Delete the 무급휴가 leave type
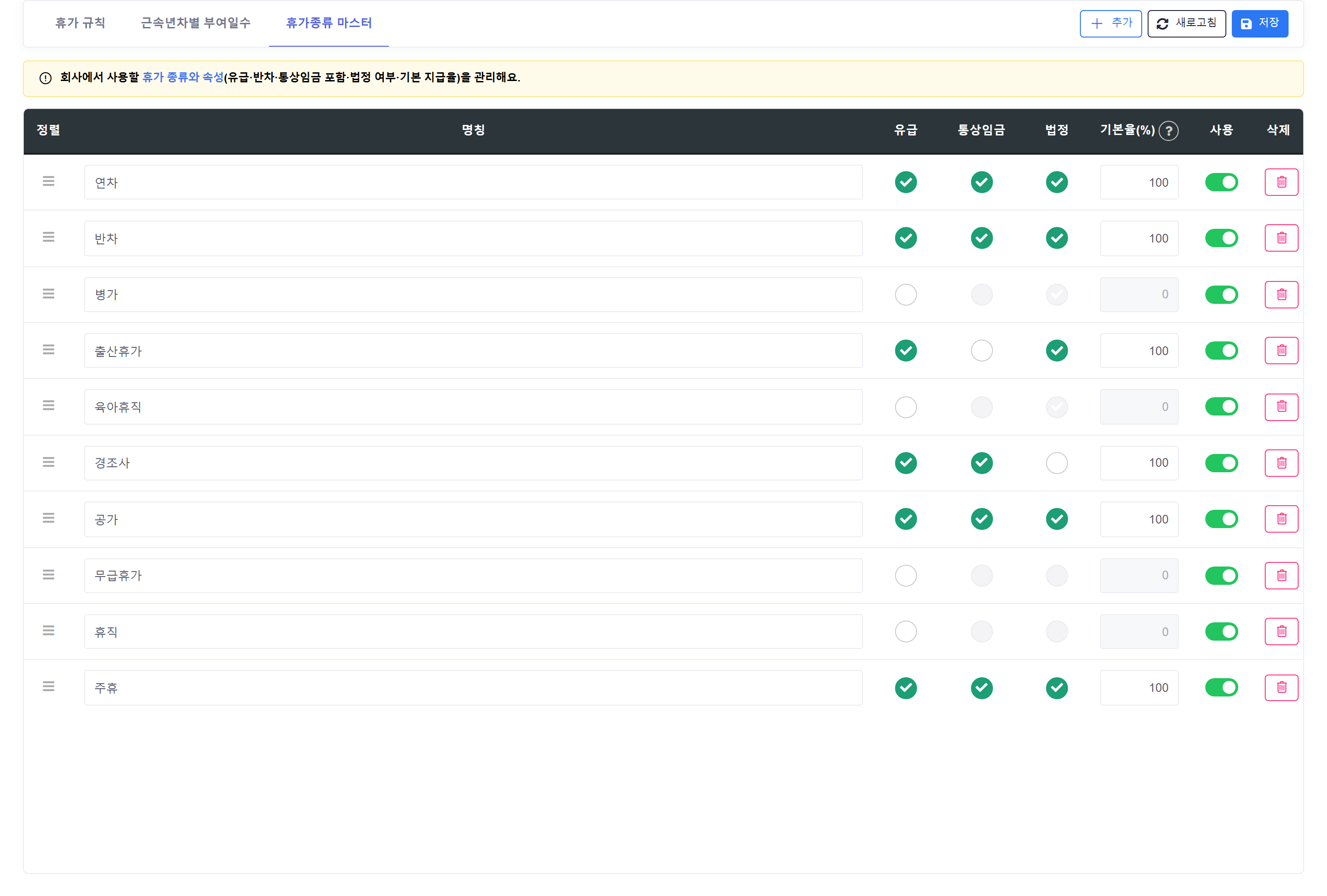Screen dimensions: 1327x896 tap(1281, 576)
